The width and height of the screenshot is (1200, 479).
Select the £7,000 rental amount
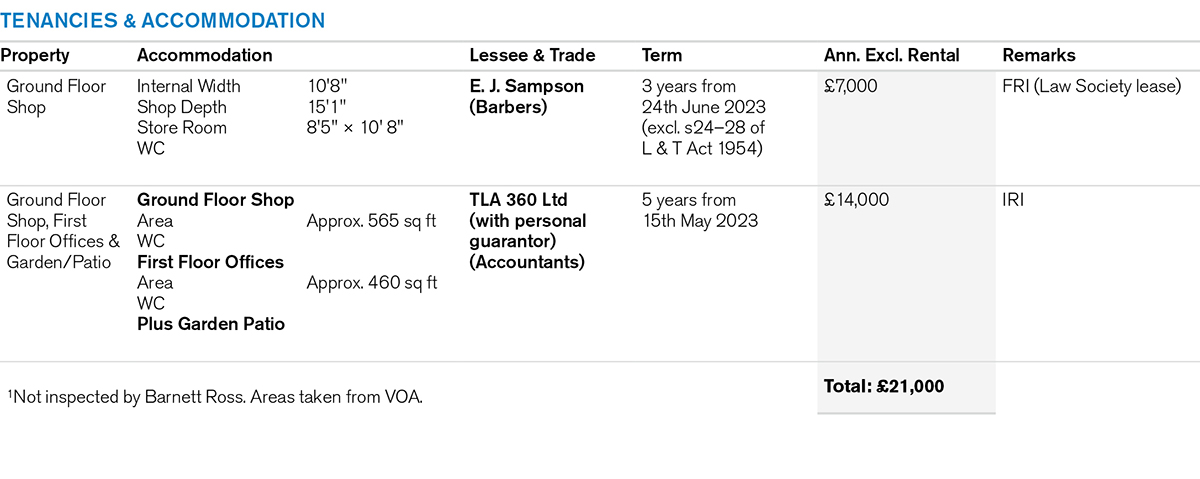(851, 87)
